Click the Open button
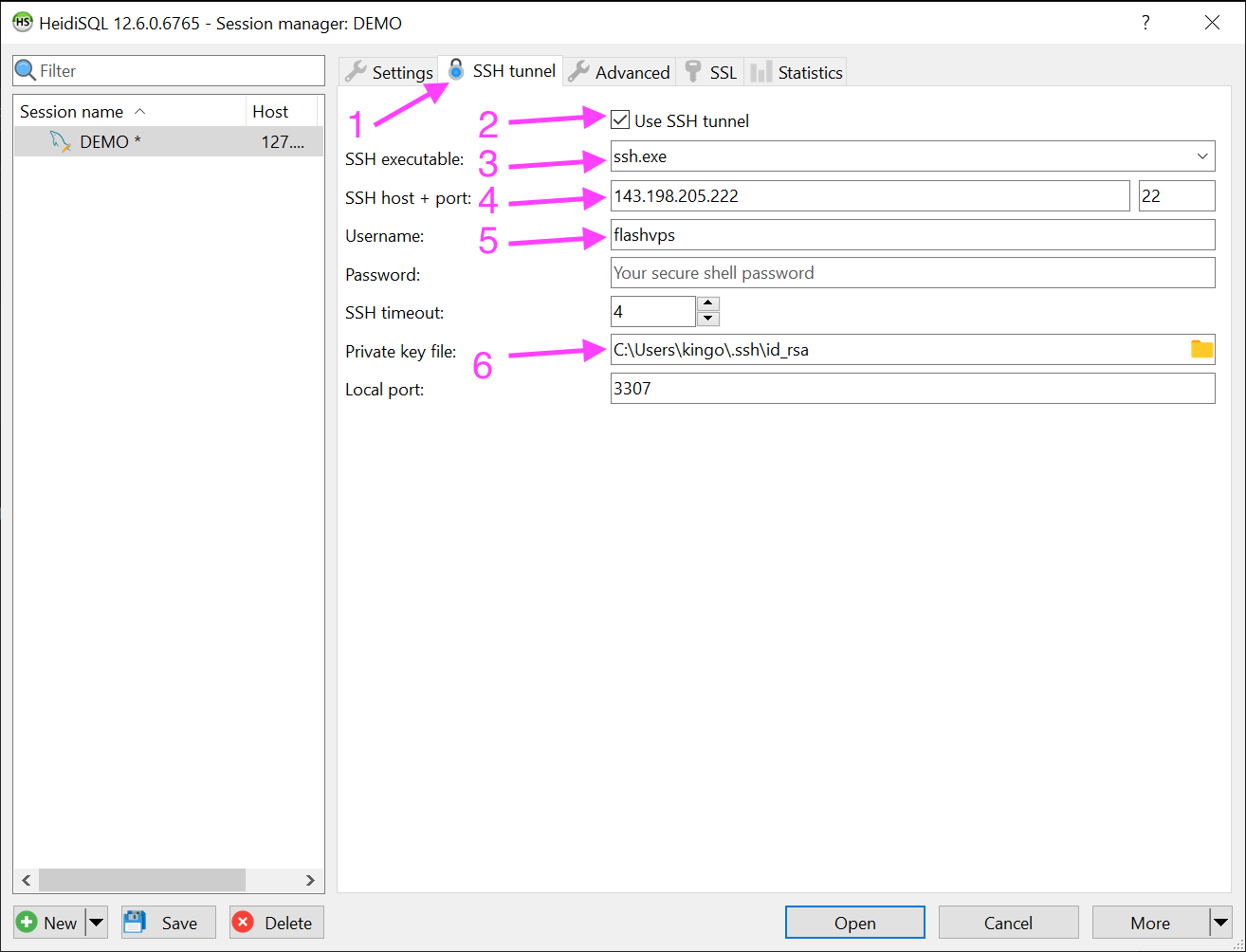Image resolution: width=1246 pixels, height=952 pixels. pos(854,923)
